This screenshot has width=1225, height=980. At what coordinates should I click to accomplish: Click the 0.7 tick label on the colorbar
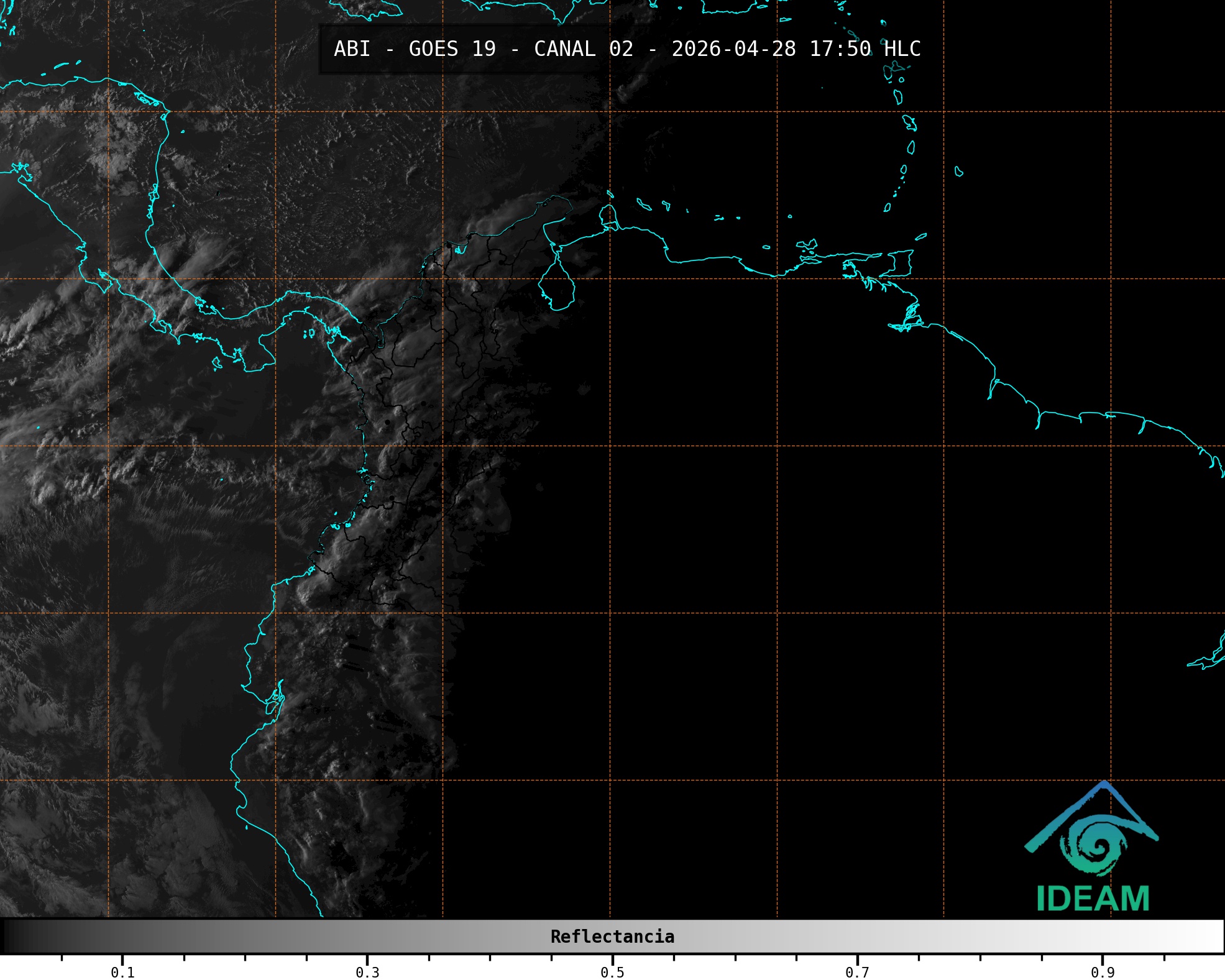click(857, 973)
